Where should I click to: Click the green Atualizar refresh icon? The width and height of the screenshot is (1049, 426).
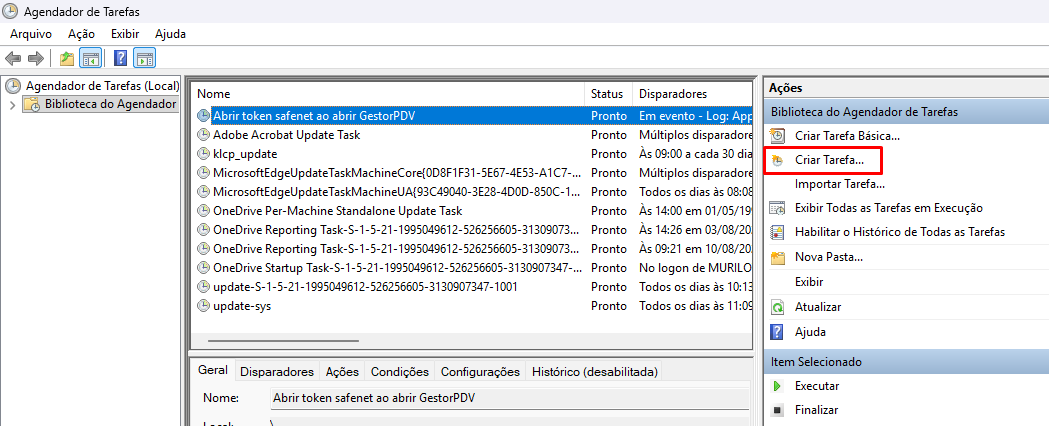(778, 307)
